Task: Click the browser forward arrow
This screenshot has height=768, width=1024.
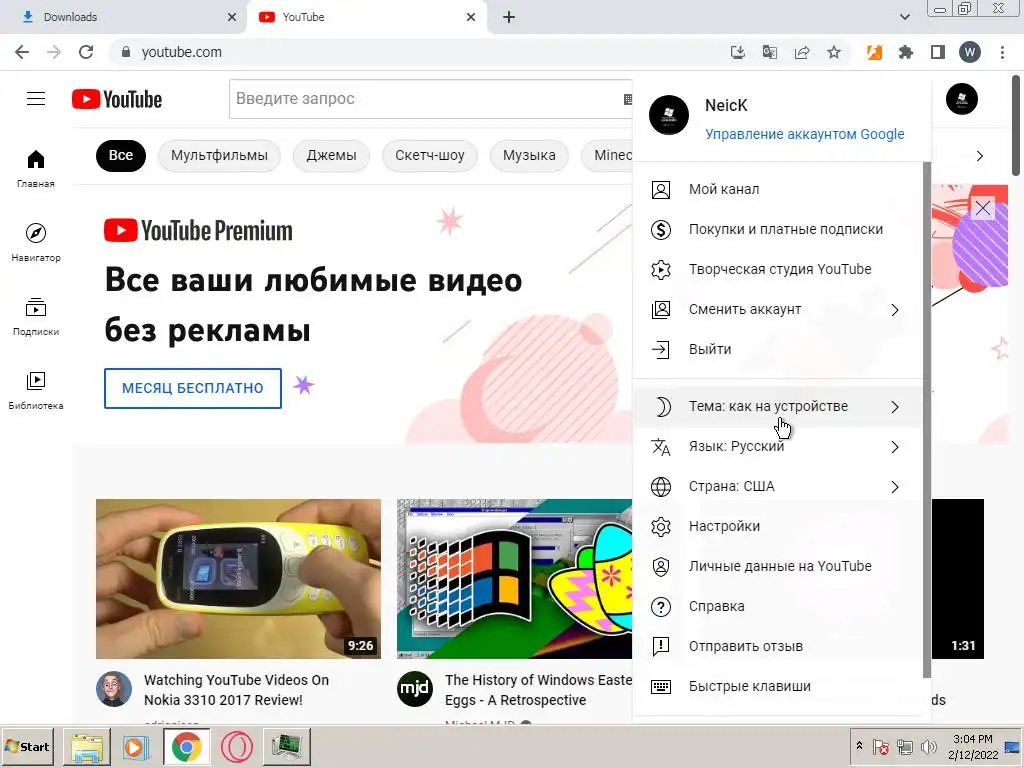Action: tap(54, 52)
